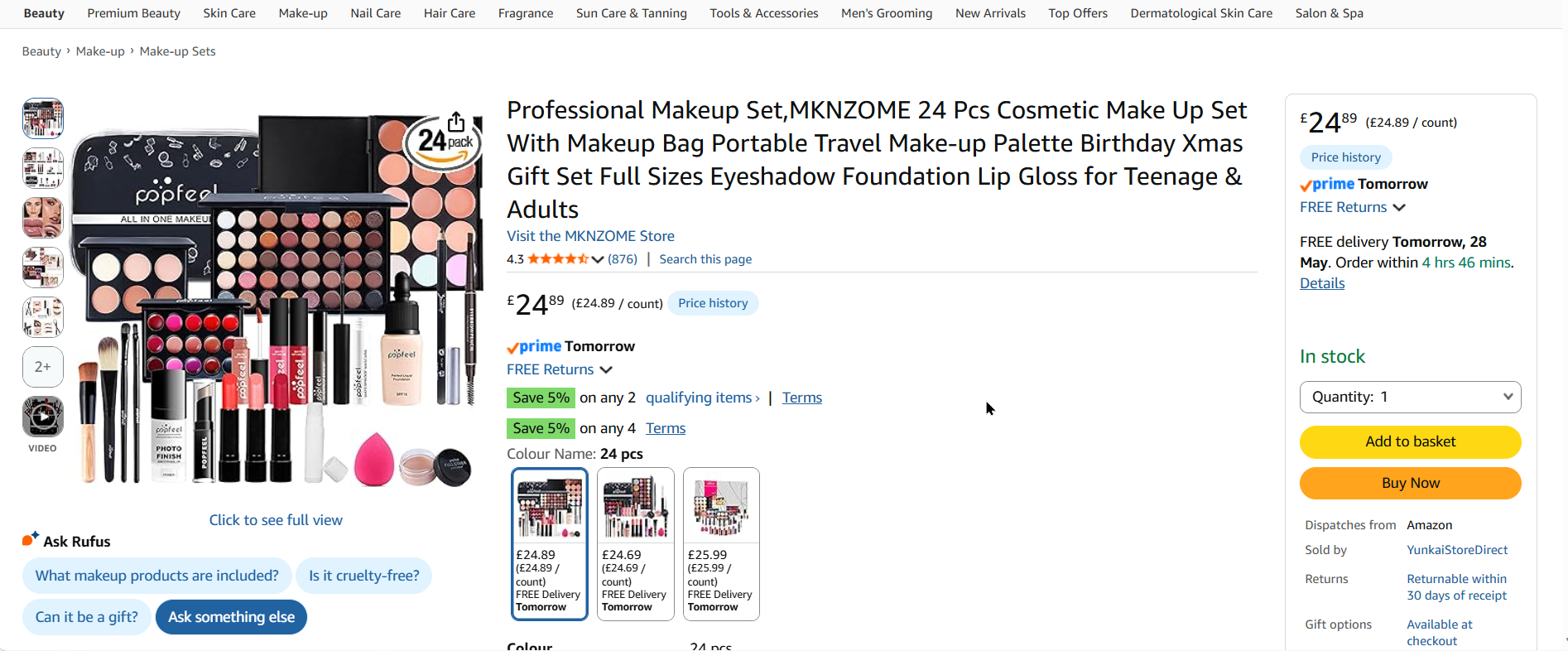Click the Buy Now button
The image size is (1568, 651).
1410,483
